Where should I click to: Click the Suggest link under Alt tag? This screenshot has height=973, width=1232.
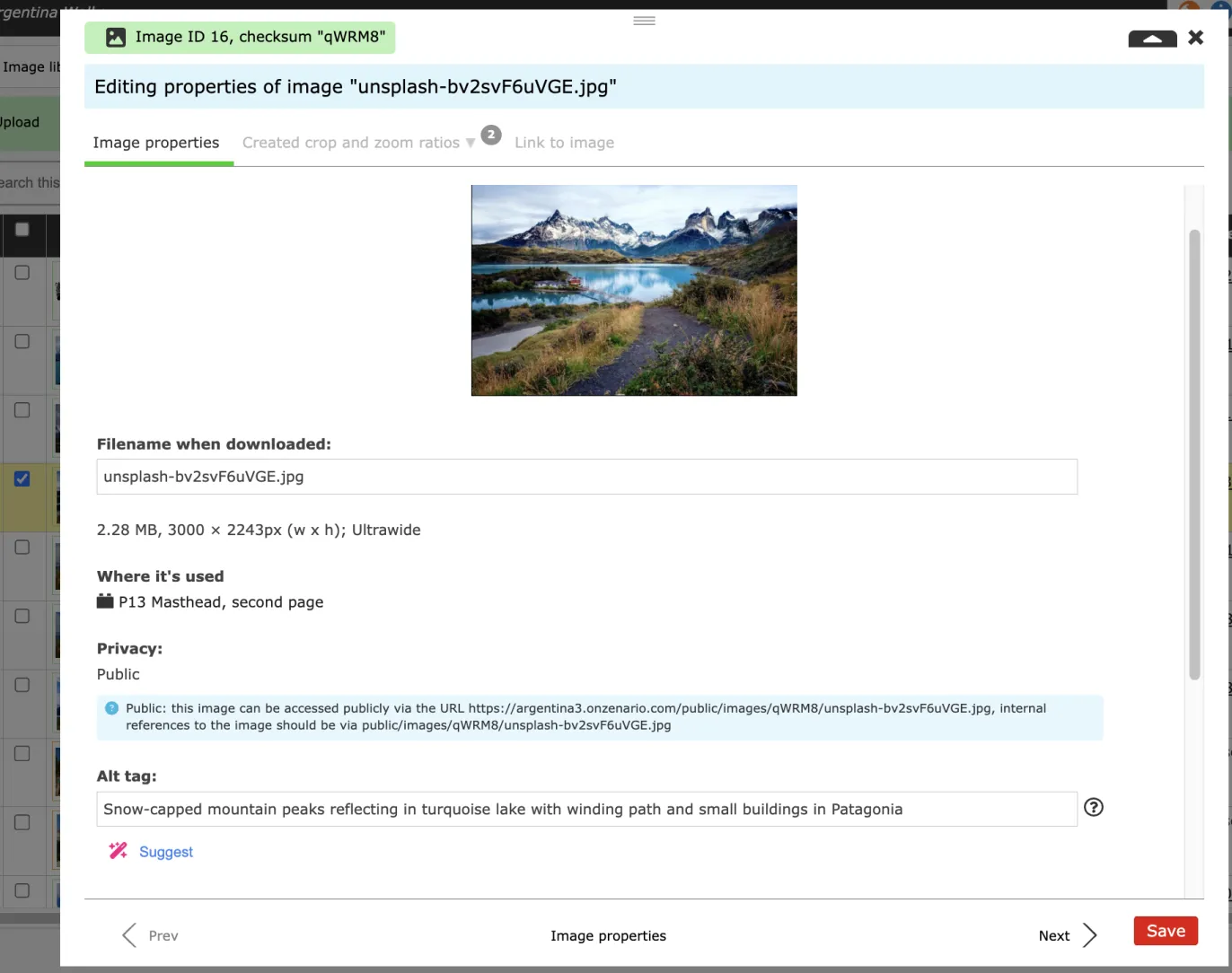166,852
